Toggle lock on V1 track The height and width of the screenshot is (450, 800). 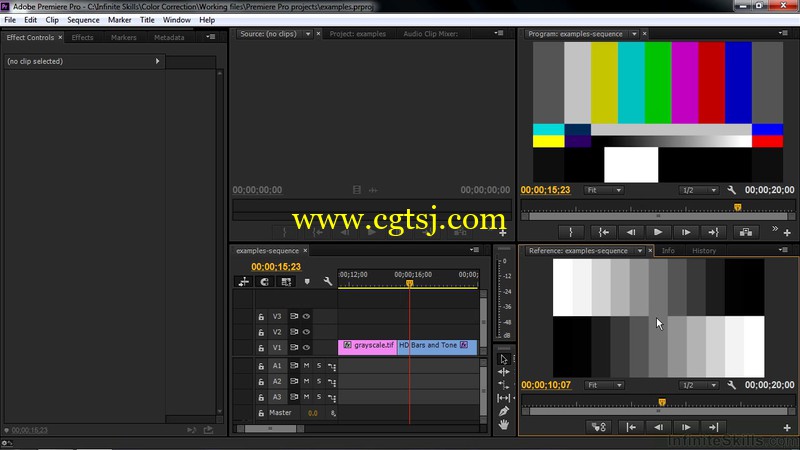click(x=261, y=348)
